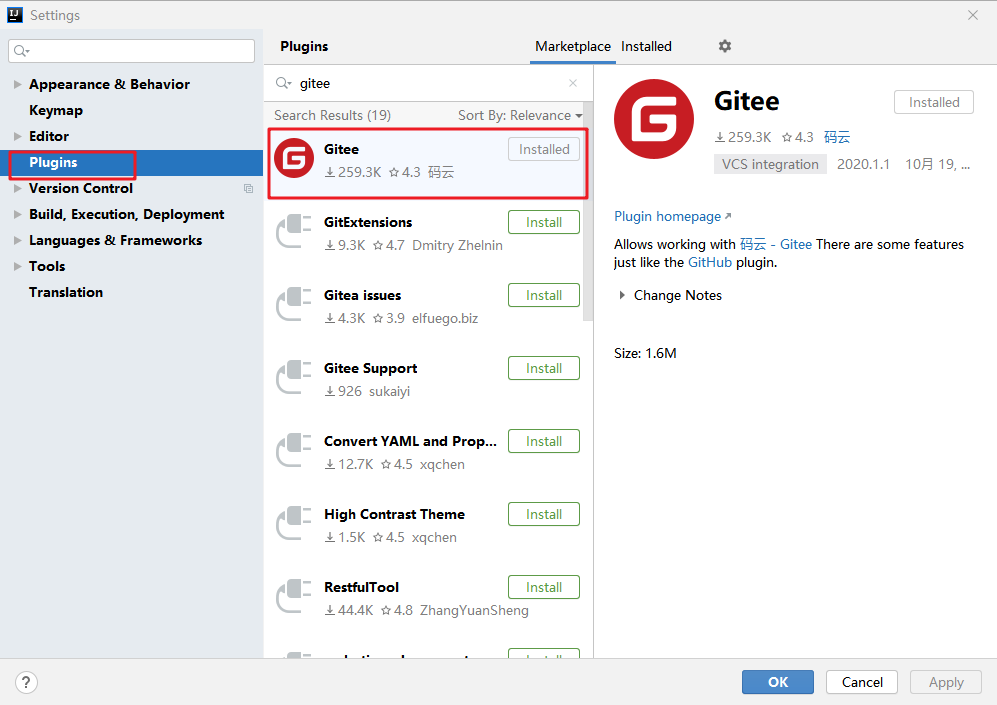Select the Gitea issues plugin name
Viewport: 997px width, 705px height.
click(362, 296)
